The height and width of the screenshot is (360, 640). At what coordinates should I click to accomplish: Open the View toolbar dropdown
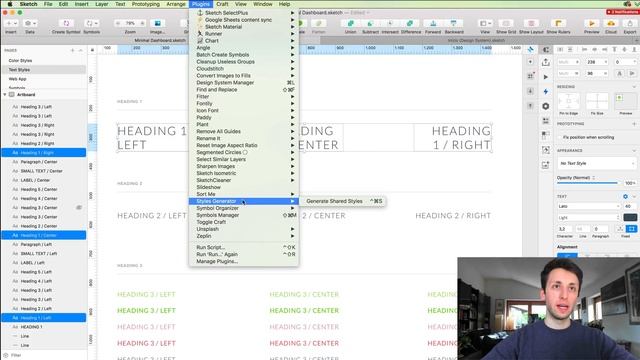point(485,23)
